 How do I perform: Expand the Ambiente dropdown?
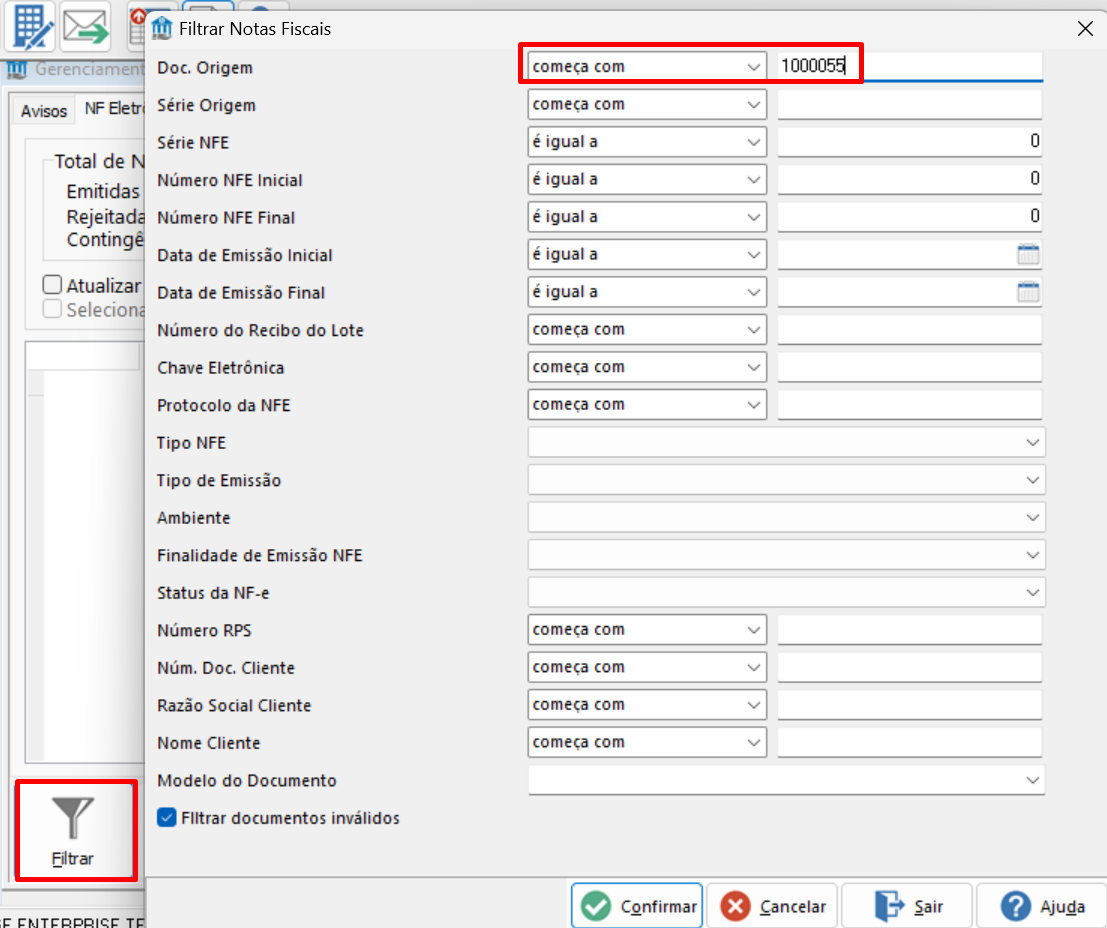click(786, 517)
